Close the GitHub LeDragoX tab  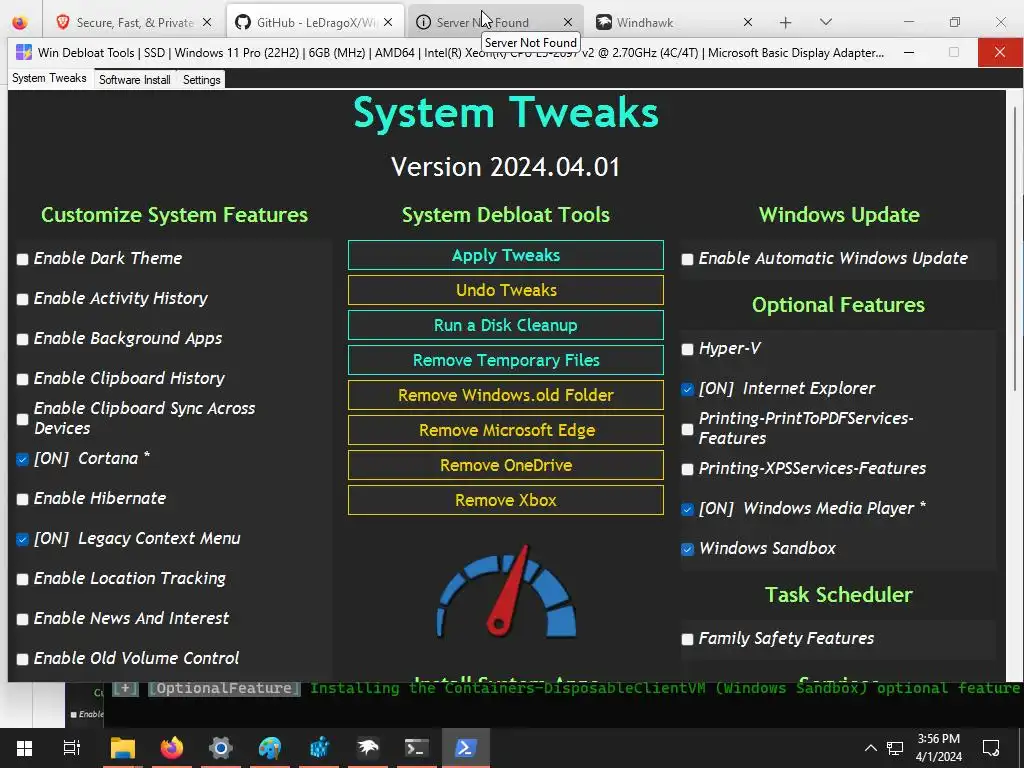point(388,22)
